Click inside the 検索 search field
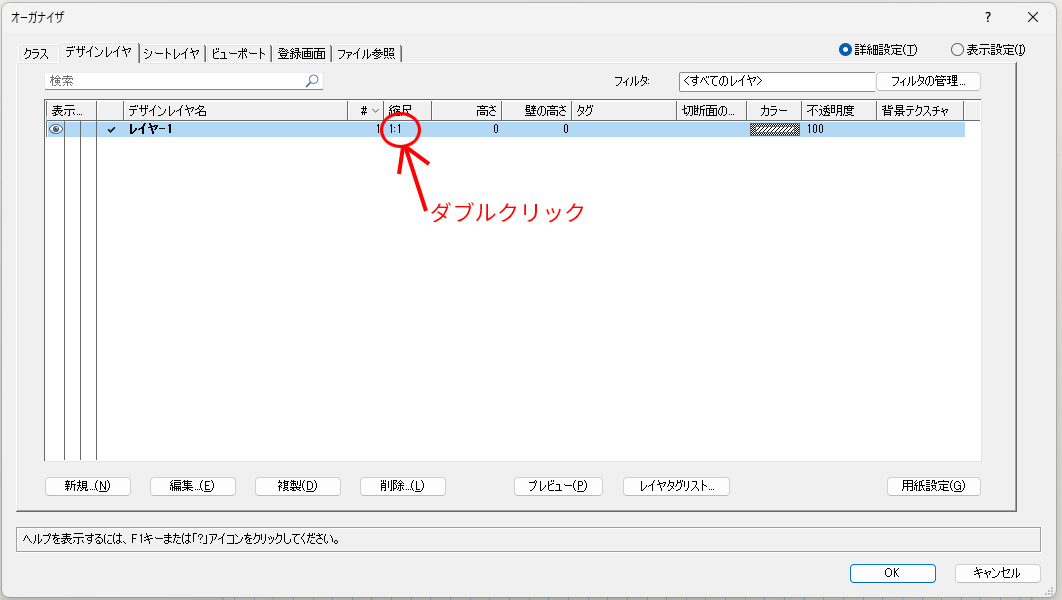 click(x=175, y=81)
